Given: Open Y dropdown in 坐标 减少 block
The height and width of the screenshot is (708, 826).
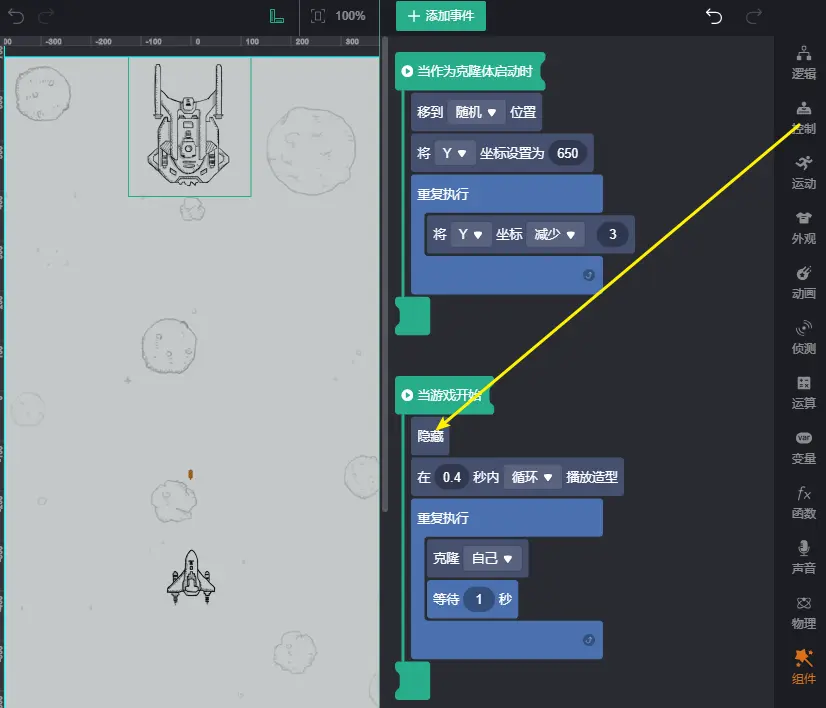Looking at the screenshot, I should pyautogui.click(x=470, y=234).
